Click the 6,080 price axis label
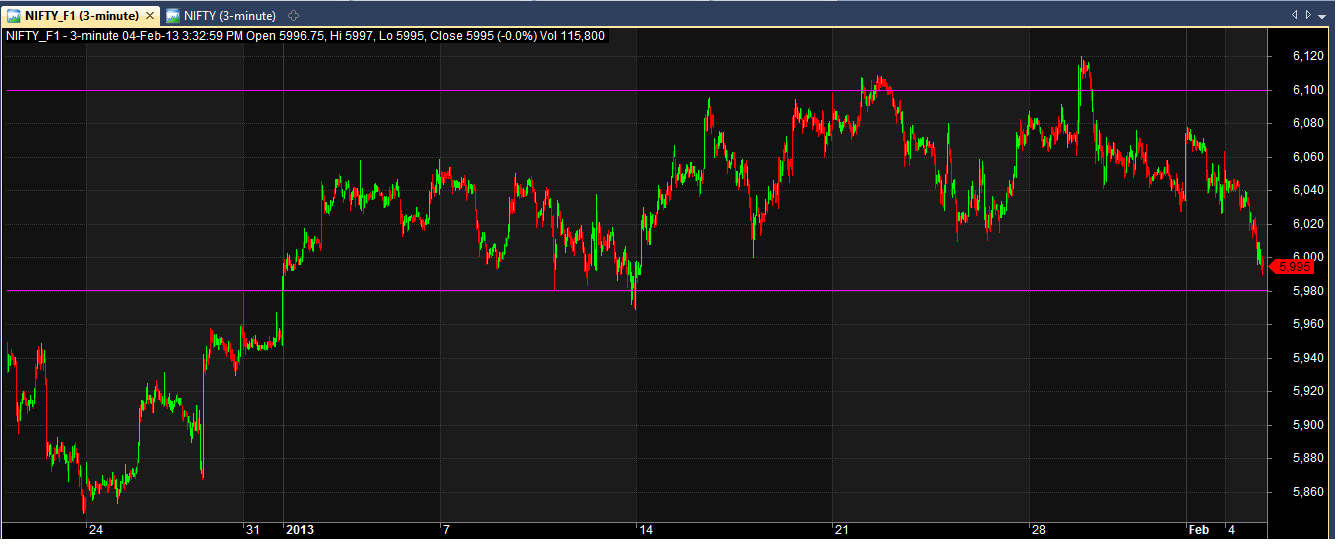Image resolution: width=1338 pixels, height=544 pixels. click(1308, 123)
